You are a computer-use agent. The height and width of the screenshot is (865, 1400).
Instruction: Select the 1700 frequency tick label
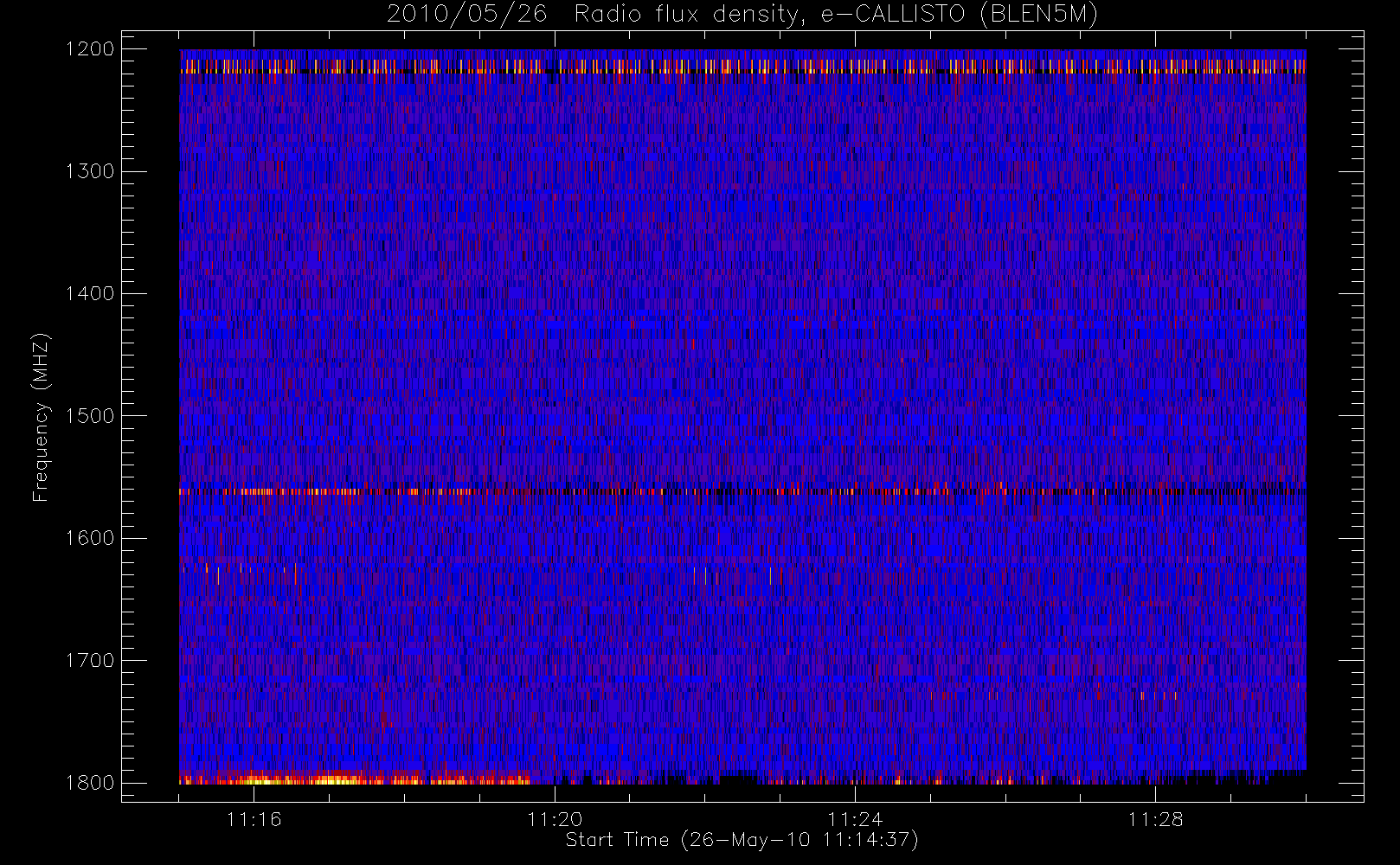point(90,660)
